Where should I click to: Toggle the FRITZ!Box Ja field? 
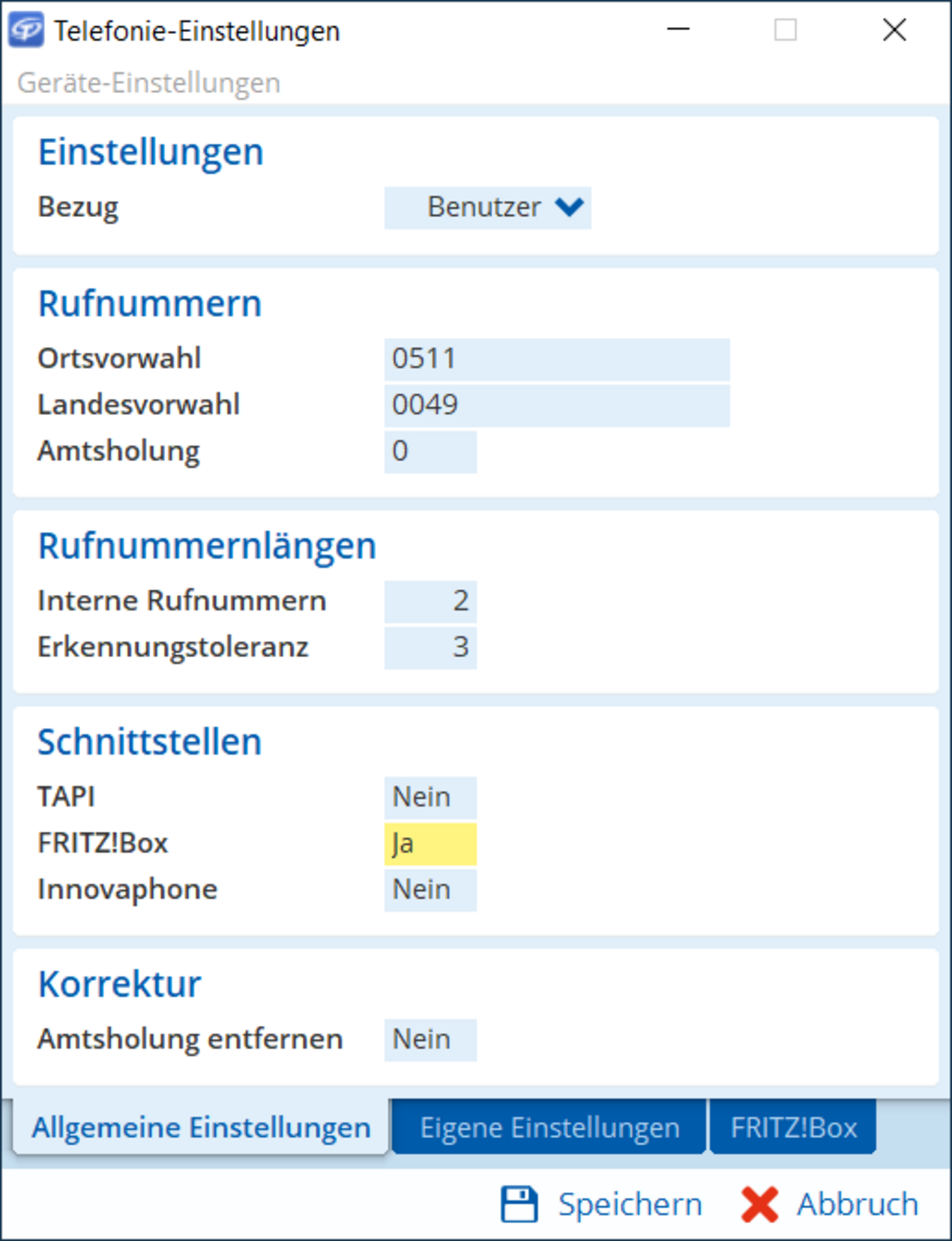click(x=430, y=844)
